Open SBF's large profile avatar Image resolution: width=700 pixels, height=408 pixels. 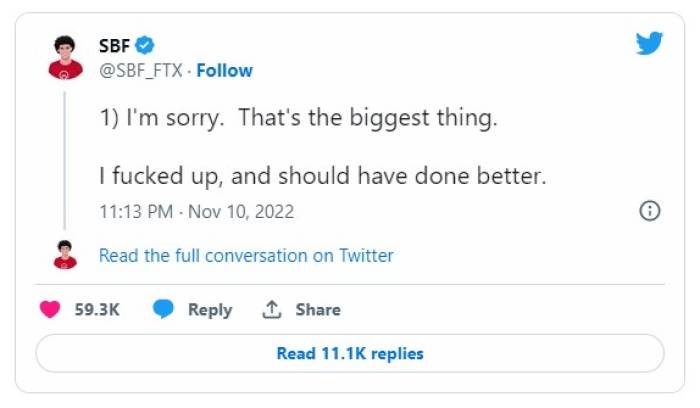pyautogui.click(x=65, y=57)
